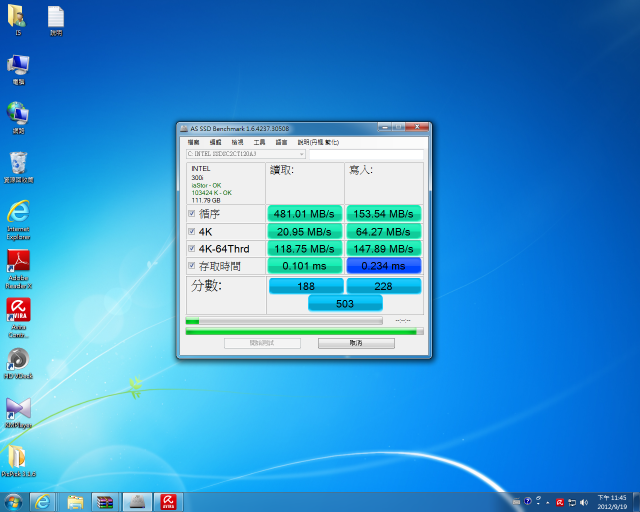Open the C: INTEL SSD drive dropdown
The height and width of the screenshot is (512, 640).
pos(246,154)
